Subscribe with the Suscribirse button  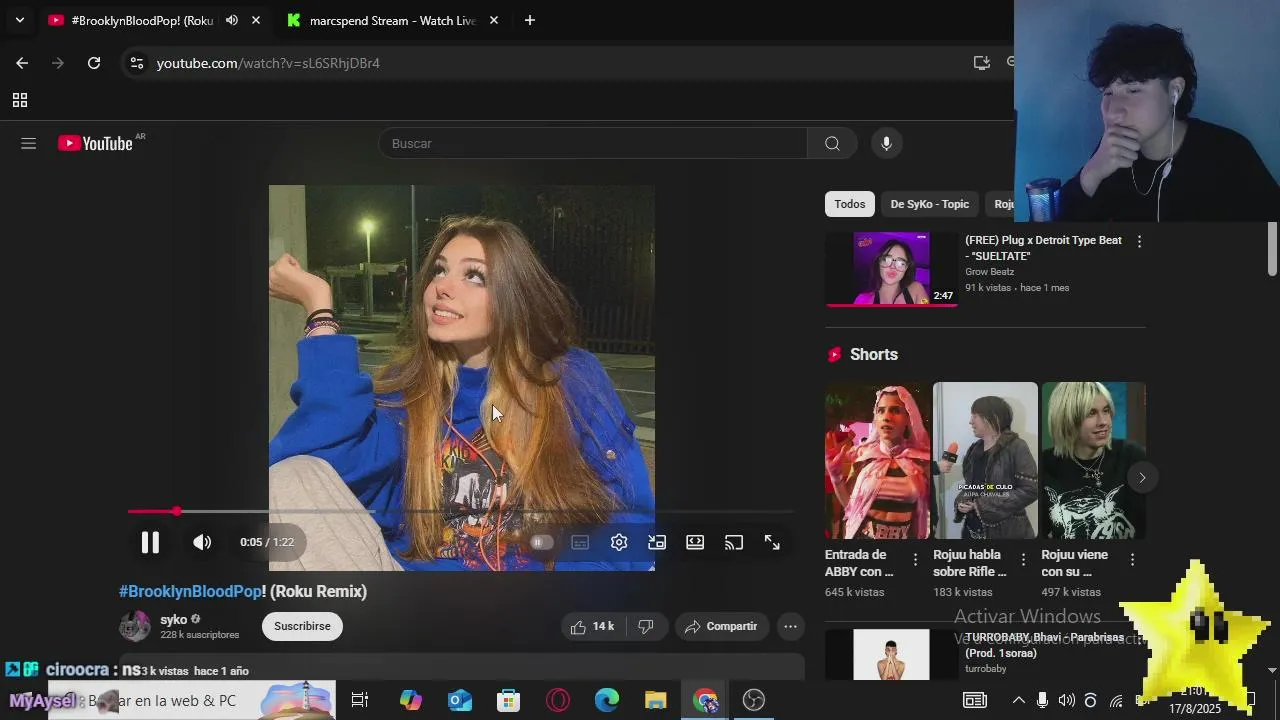pyautogui.click(x=302, y=626)
